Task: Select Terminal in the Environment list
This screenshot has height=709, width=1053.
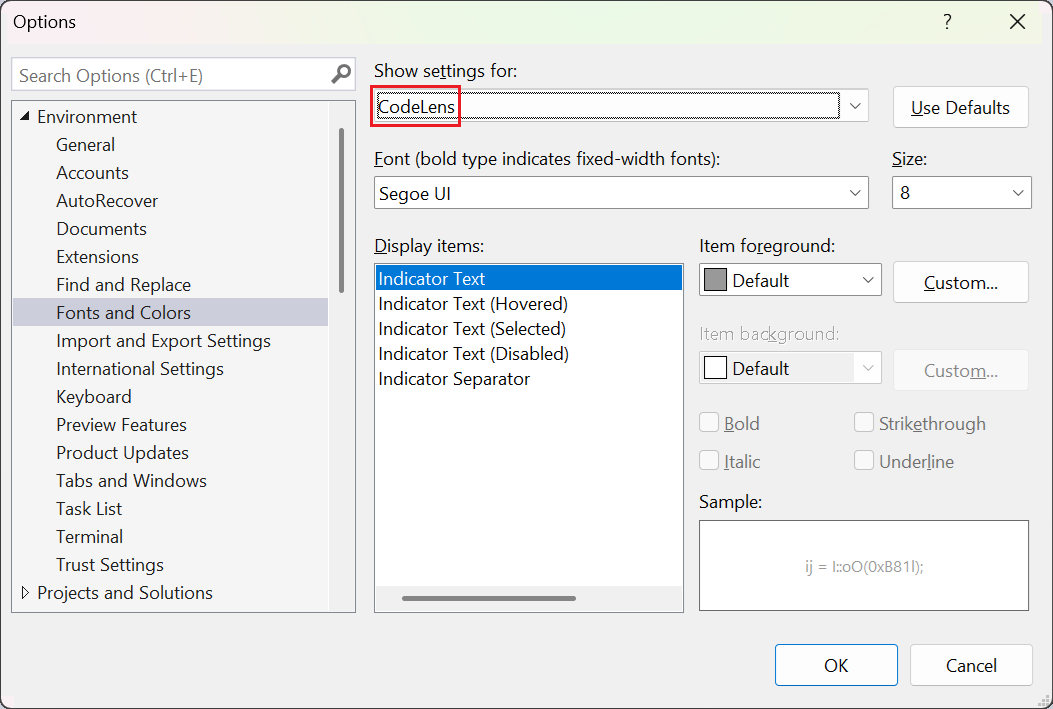Action: click(x=89, y=536)
